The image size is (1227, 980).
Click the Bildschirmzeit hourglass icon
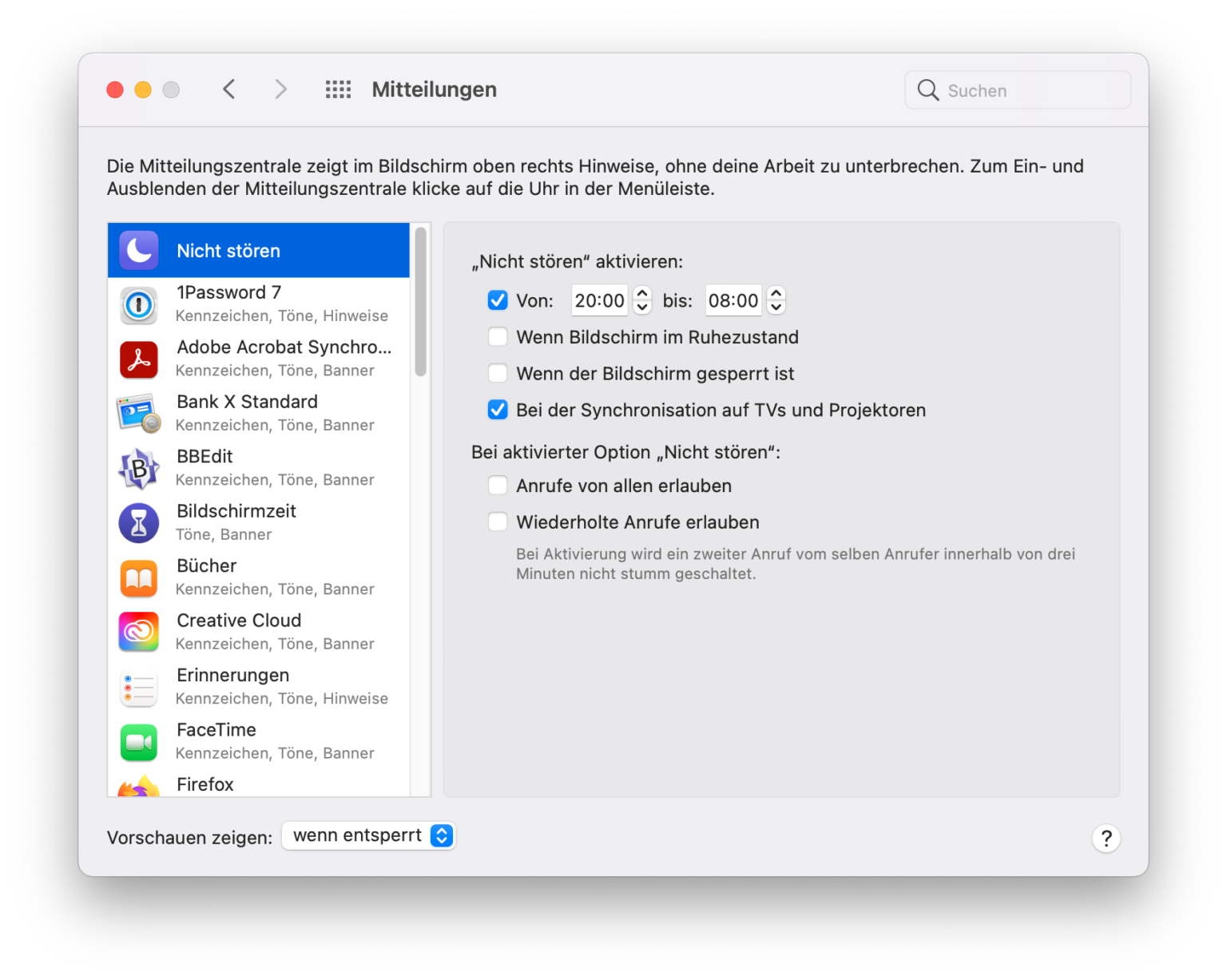click(x=138, y=522)
